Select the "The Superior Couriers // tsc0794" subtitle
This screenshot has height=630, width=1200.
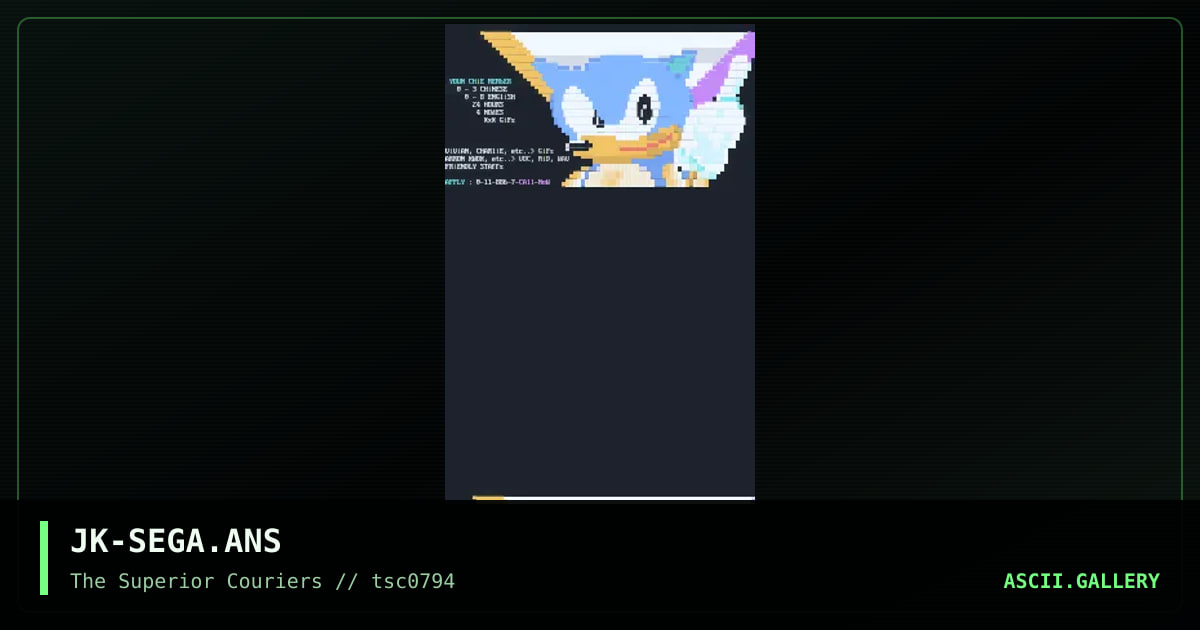click(x=262, y=581)
